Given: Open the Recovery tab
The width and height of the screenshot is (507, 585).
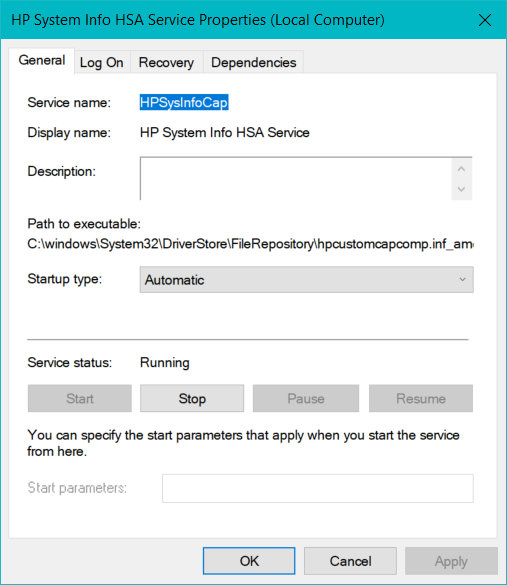Looking at the screenshot, I should pyautogui.click(x=166, y=62).
